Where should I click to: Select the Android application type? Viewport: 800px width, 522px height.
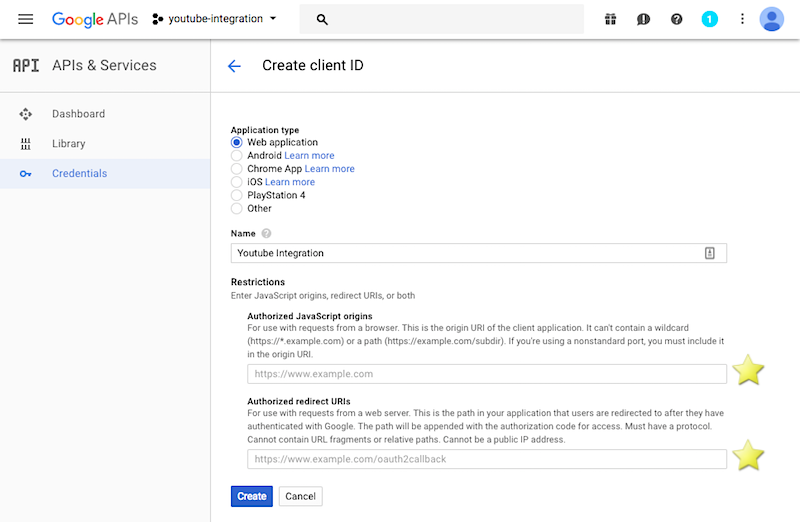point(237,156)
